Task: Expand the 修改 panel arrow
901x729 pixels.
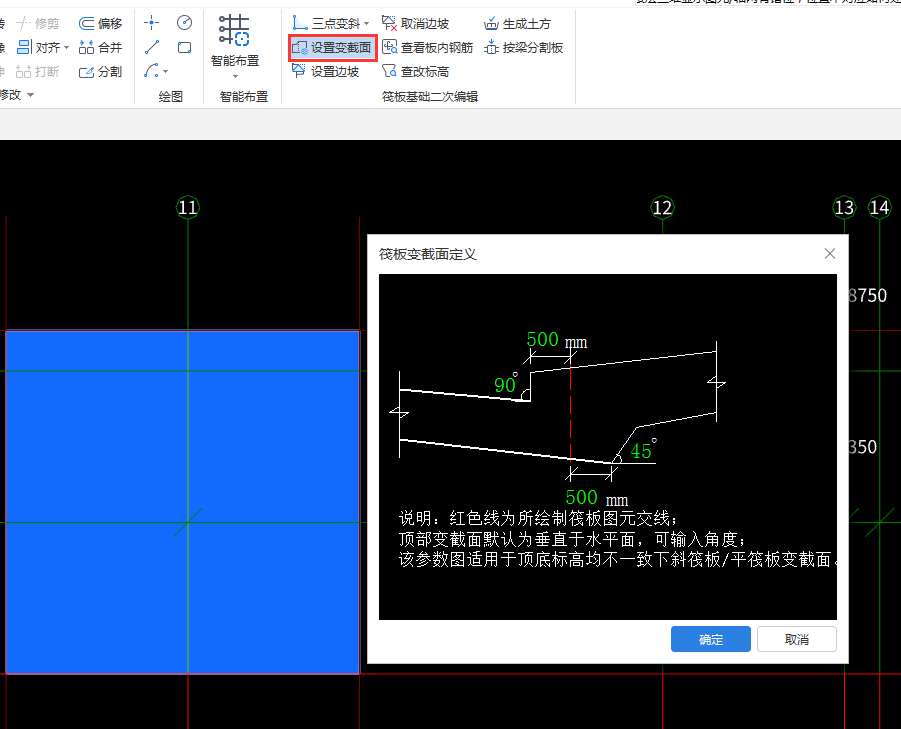Action: pos(30,95)
